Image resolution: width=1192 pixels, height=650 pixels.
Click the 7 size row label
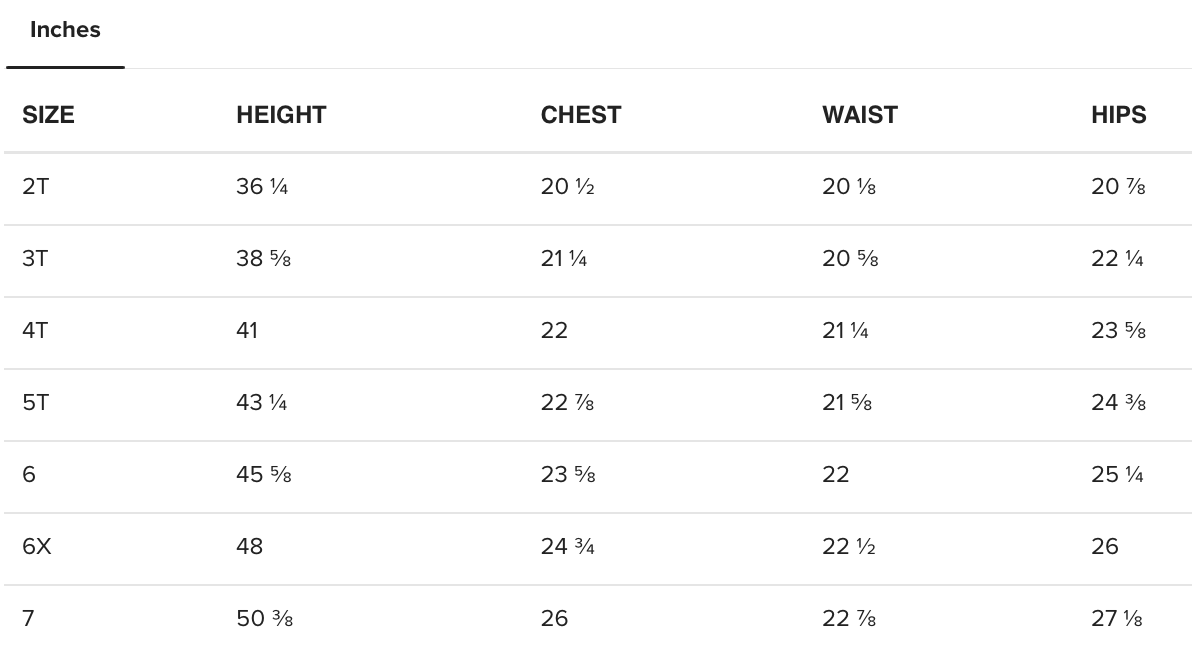point(28,619)
